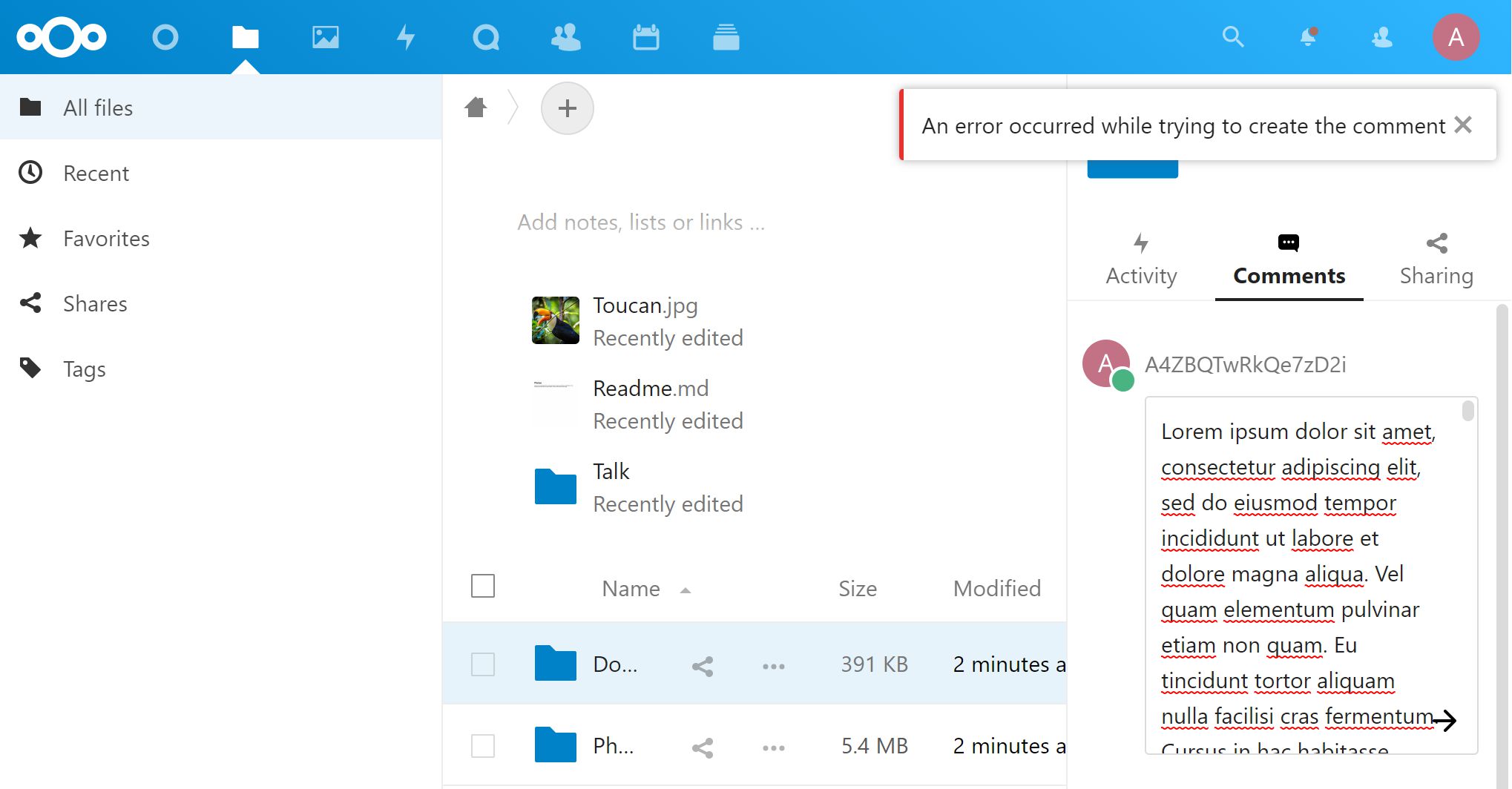This screenshot has width=1512, height=789.
Task: Open the Photos app
Action: [325, 36]
